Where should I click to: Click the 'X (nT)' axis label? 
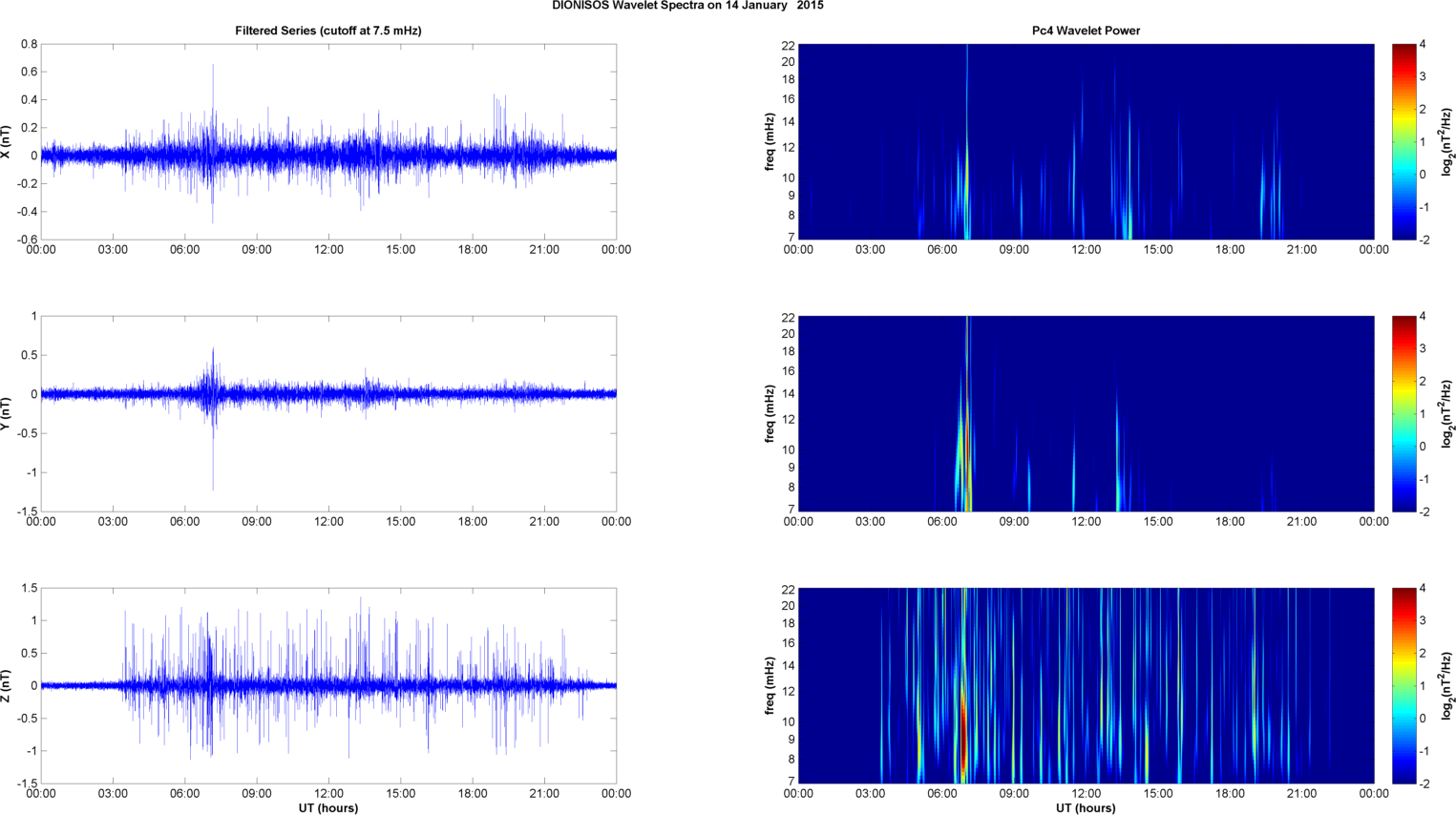pyautogui.click(x=7, y=141)
